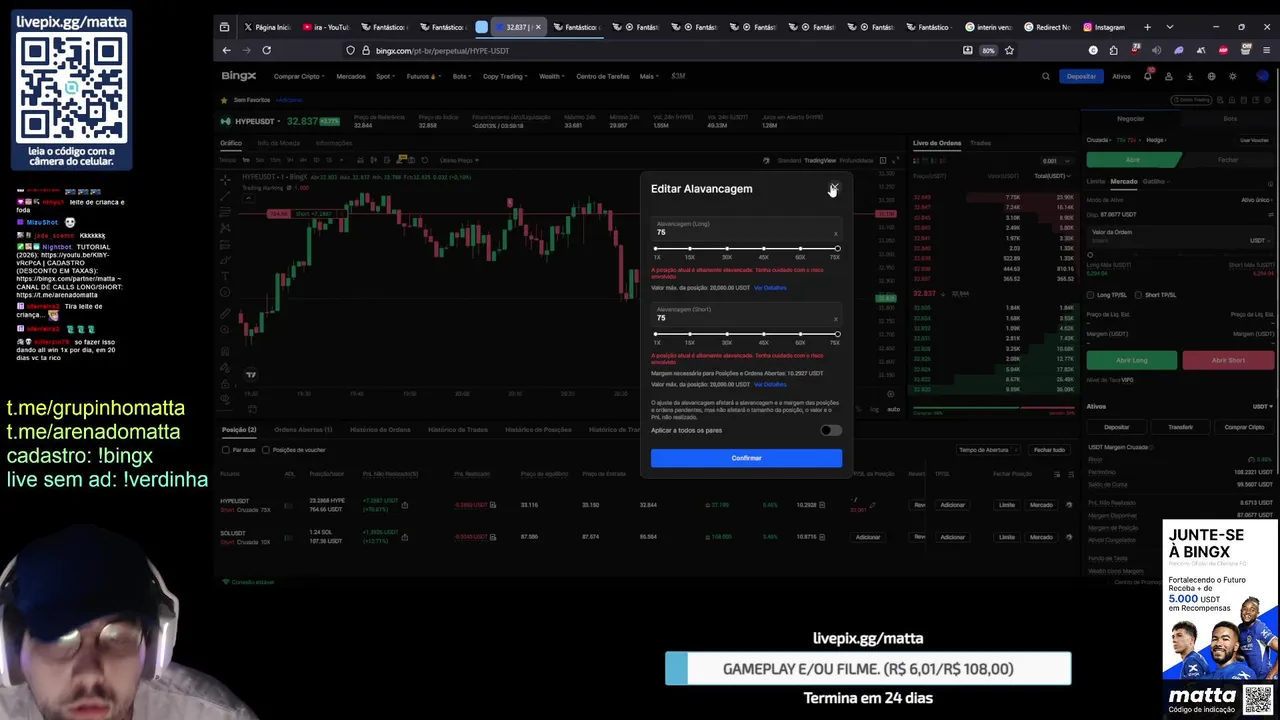Click the Alavancagem (Long) input field
This screenshot has width=1280, height=720.
coord(744,229)
